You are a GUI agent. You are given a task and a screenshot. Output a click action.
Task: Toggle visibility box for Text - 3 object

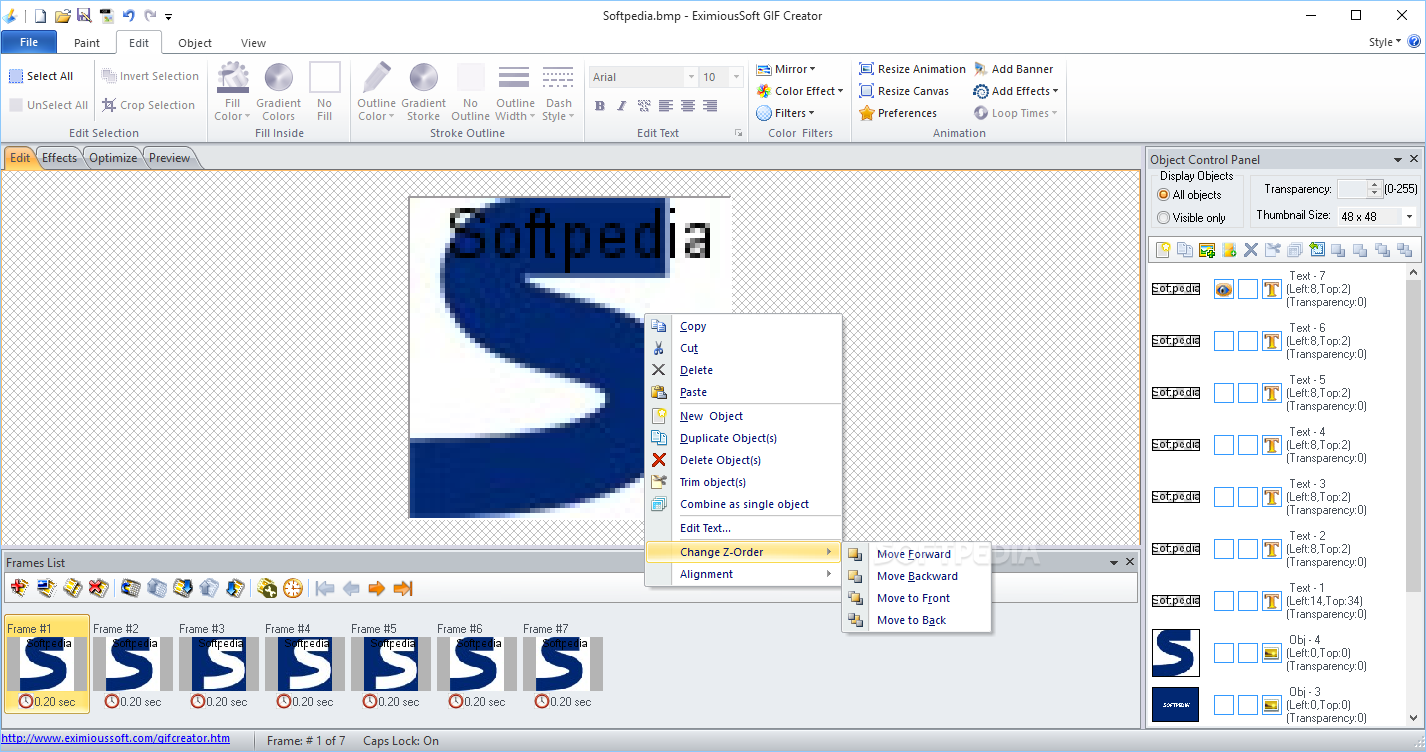click(1224, 497)
